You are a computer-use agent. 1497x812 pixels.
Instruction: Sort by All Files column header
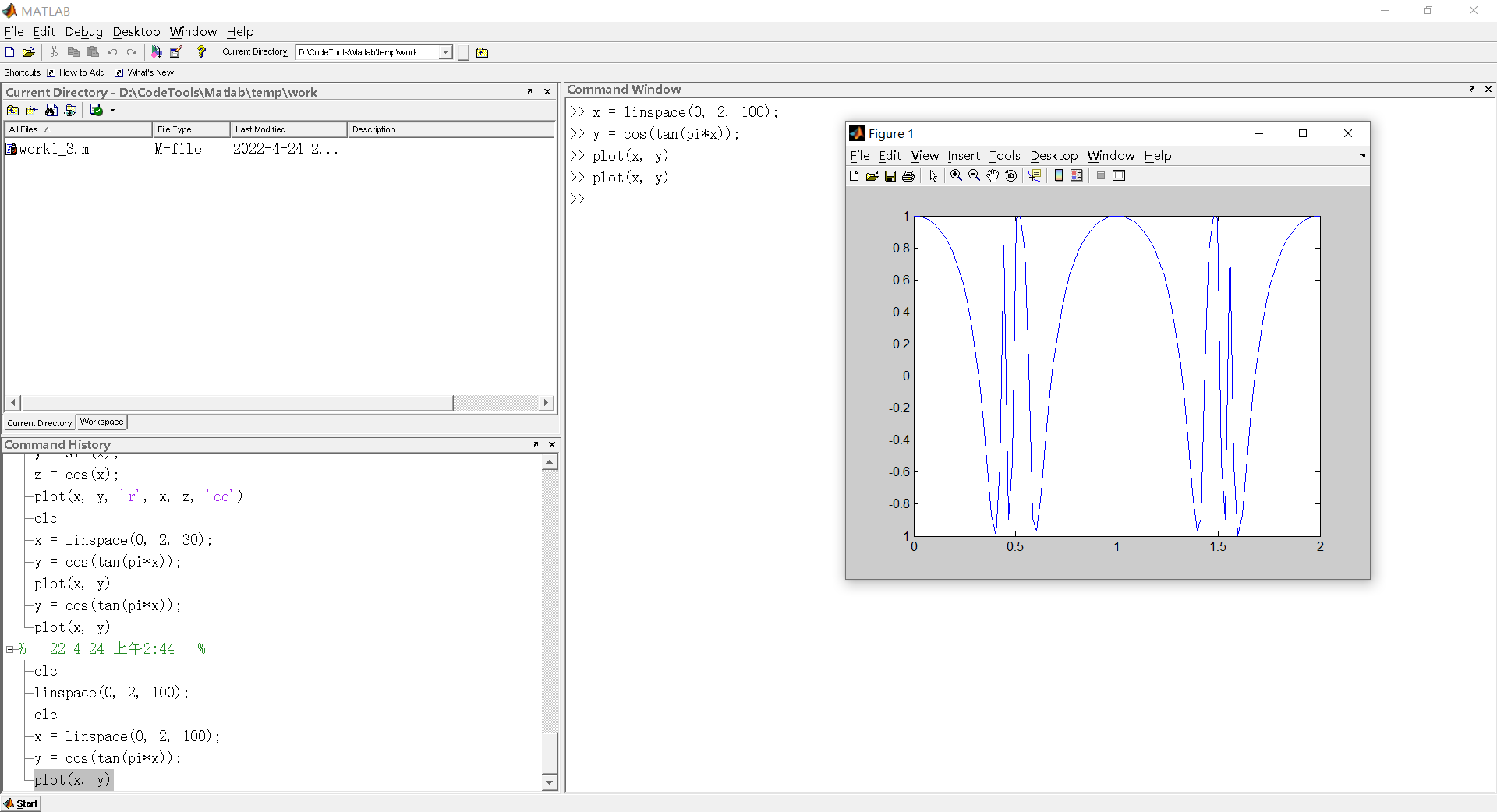coord(78,129)
